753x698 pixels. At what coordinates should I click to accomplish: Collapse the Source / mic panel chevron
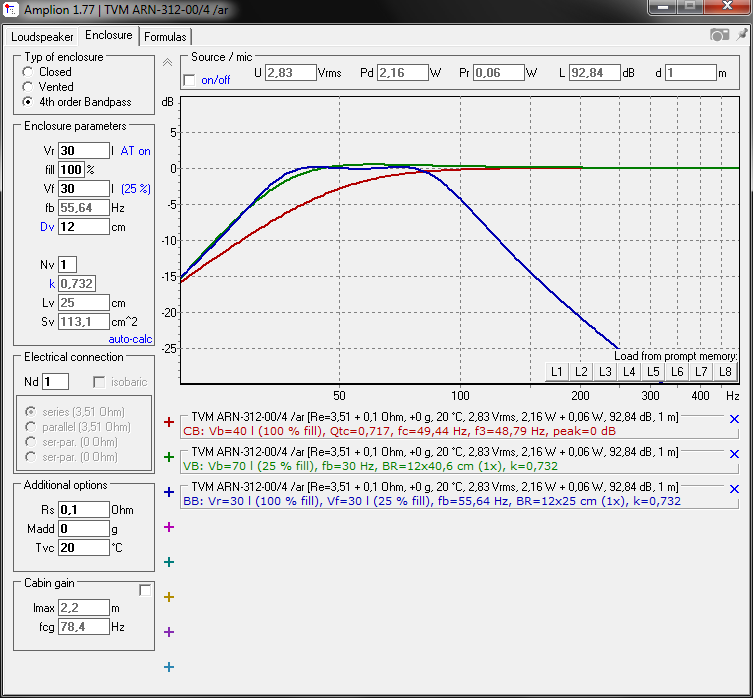(x=167, y=62)
